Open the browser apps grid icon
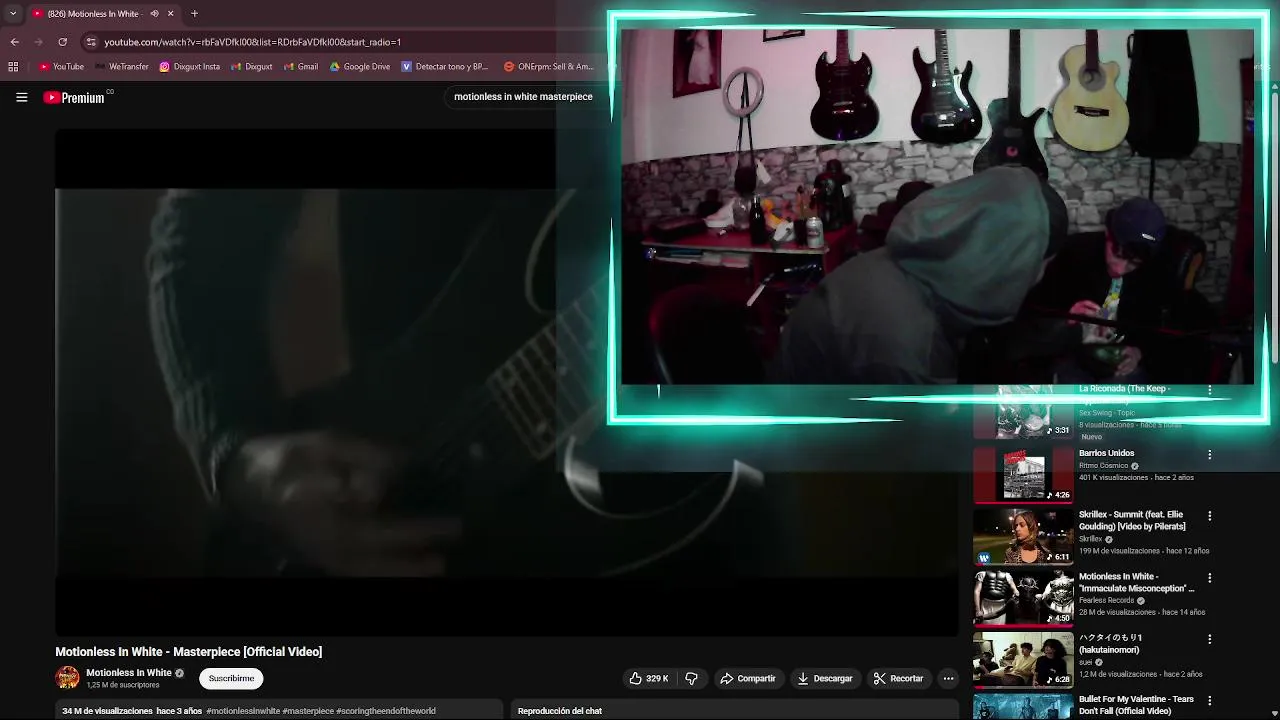1280x720 pixels. (x=13, y=67)
